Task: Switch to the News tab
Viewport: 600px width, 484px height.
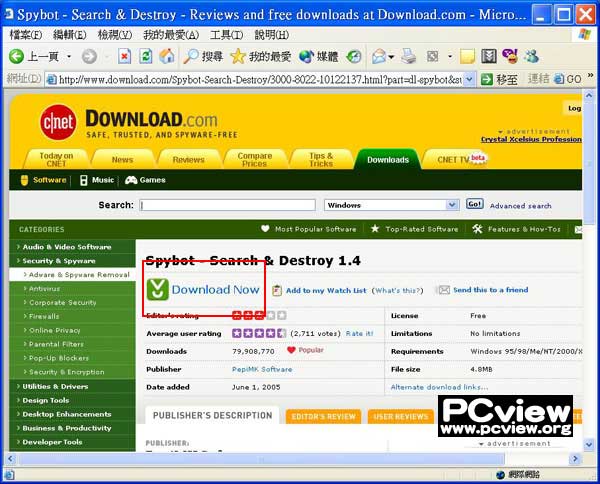Action: tap(122, 160)
